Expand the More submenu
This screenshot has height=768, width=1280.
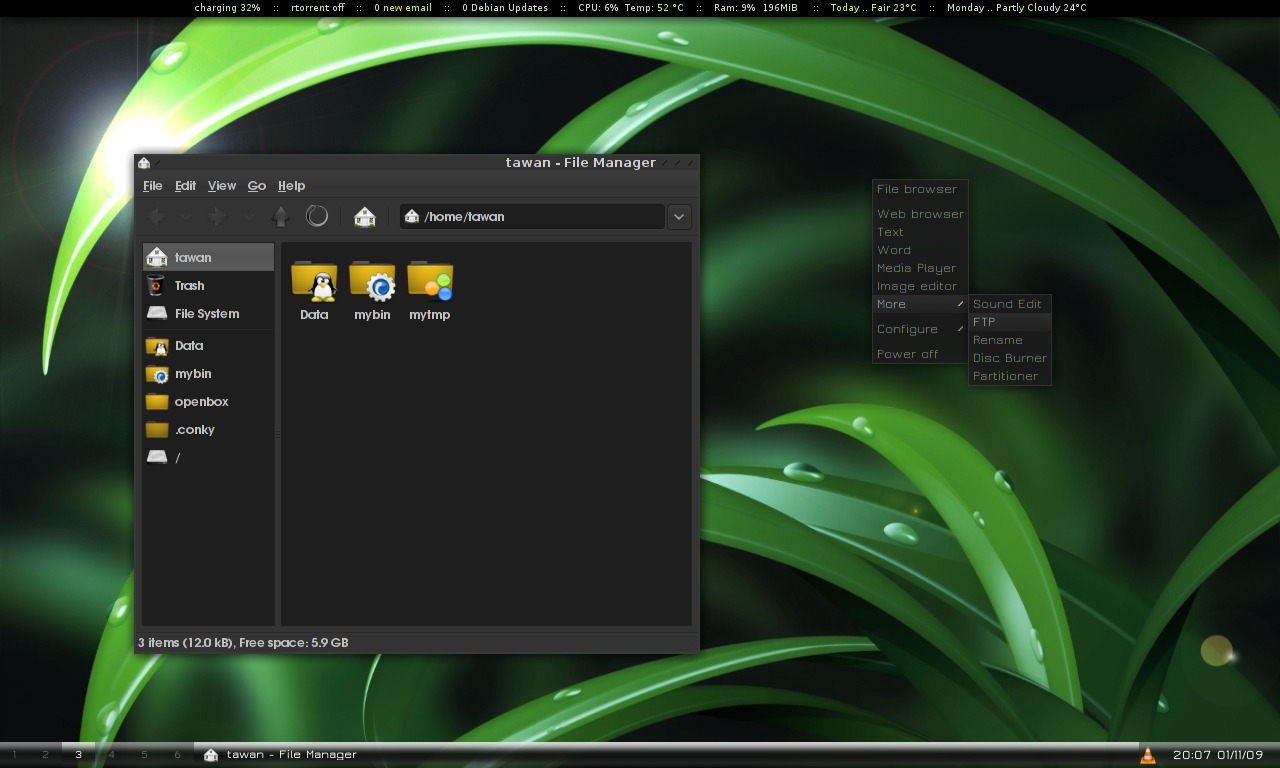[x=920, y=304]
